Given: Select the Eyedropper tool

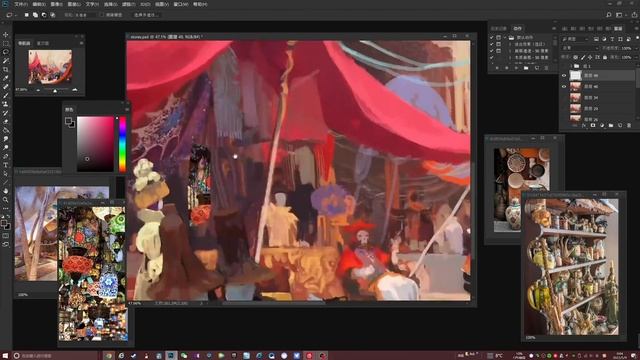Looking at the screenshot, I should 6,78.
